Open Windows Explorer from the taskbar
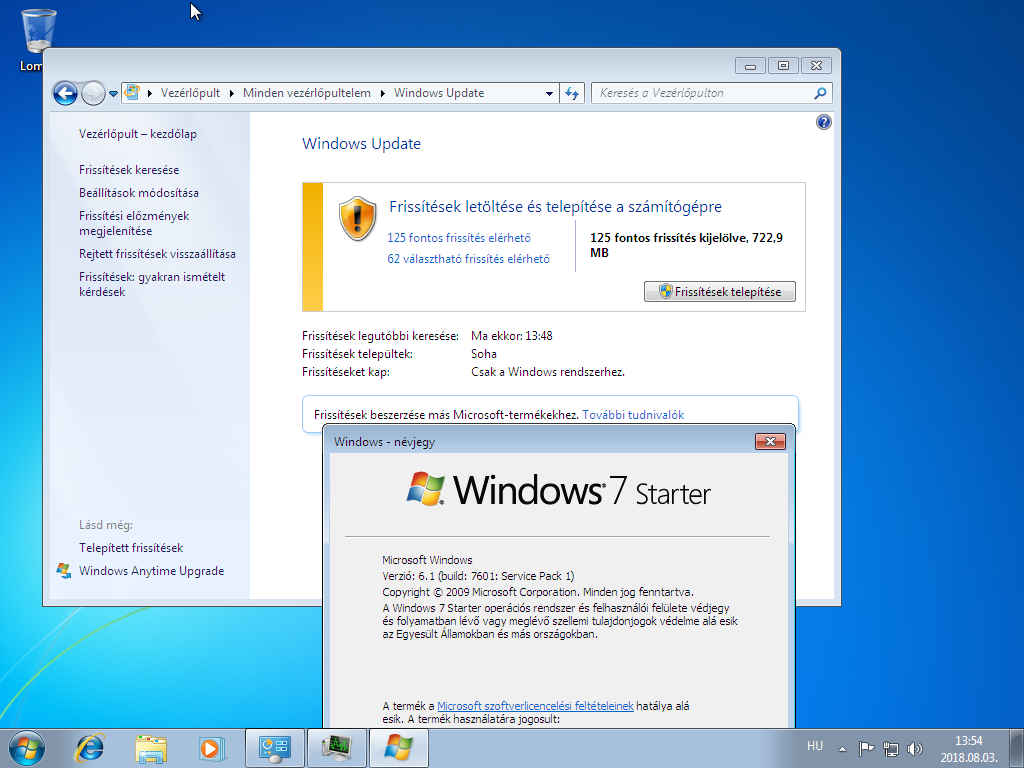 click(x=151, y=748)
